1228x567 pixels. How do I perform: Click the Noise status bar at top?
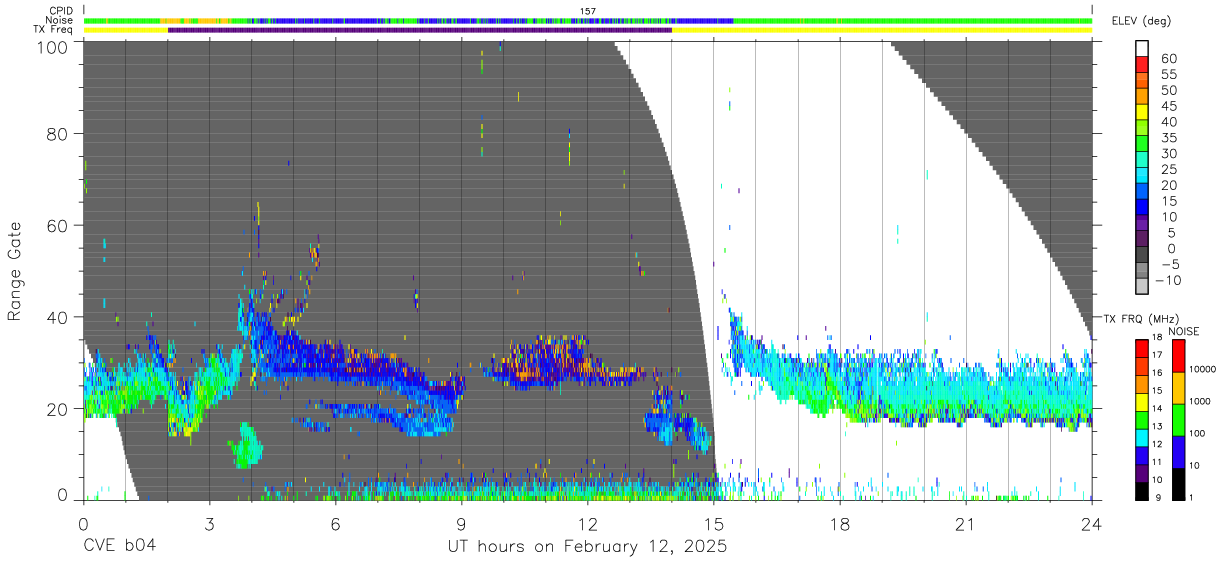click(x=588, y=20)
